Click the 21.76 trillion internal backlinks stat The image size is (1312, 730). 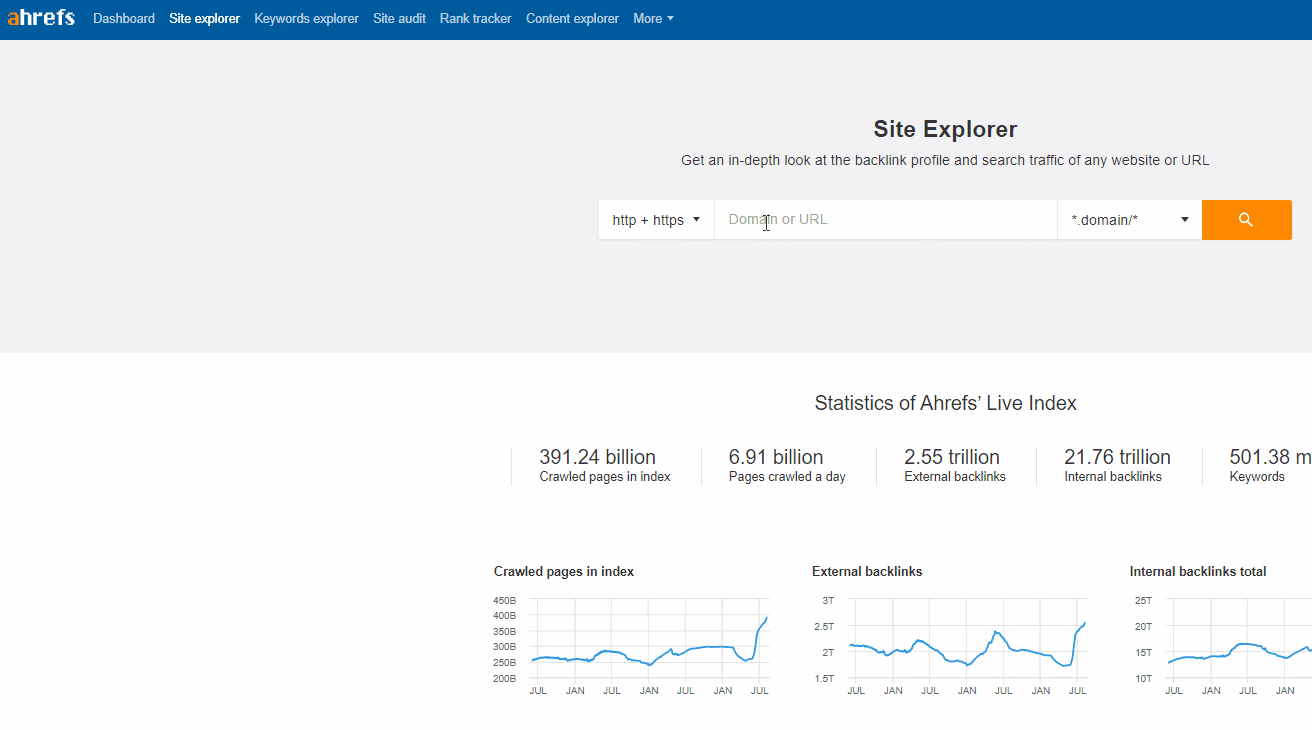[x=1118, y=463]
